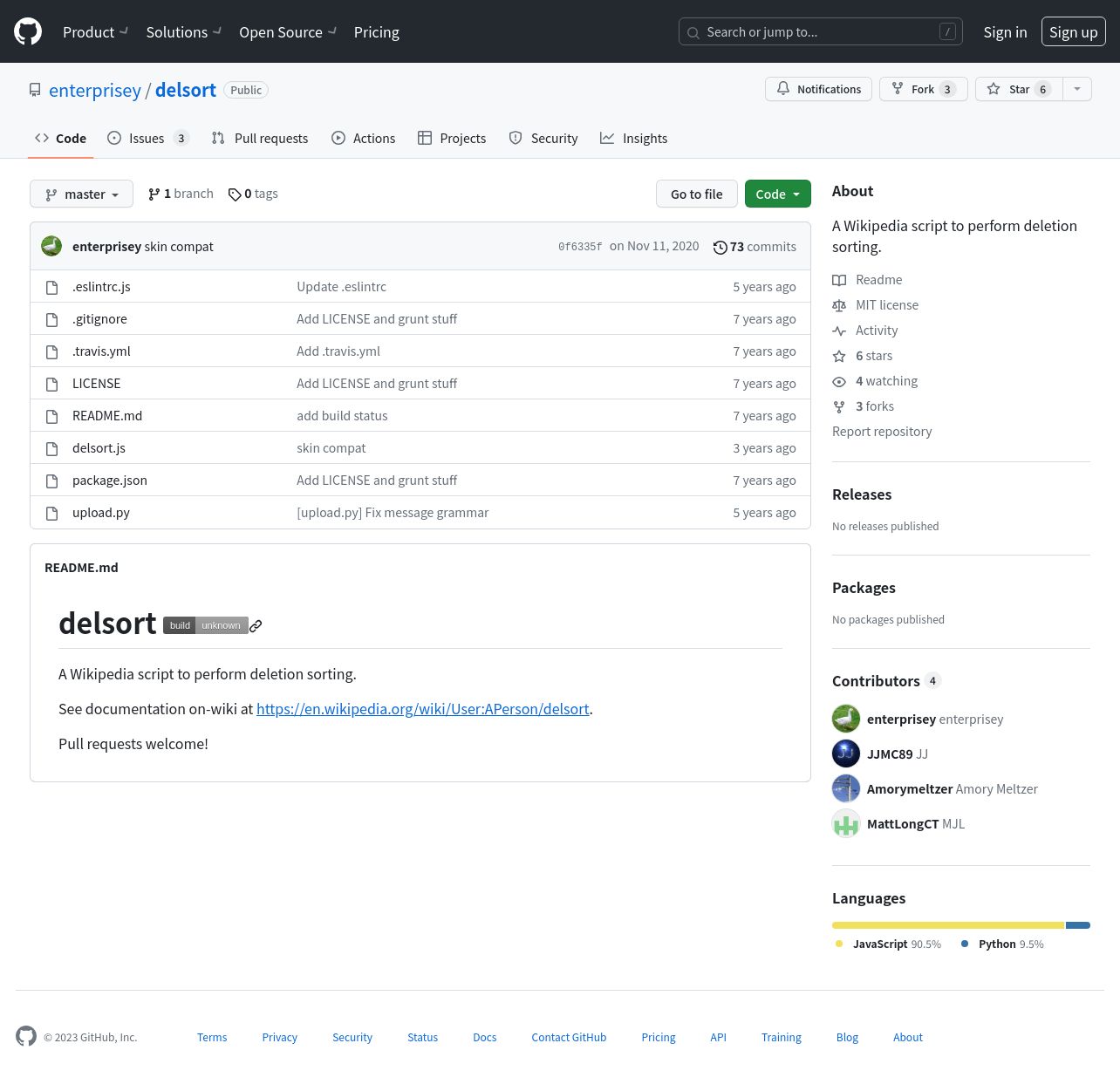Screen dimensions: 1120x1091
Task: Click file icon next to package.json
Action: 51,481
